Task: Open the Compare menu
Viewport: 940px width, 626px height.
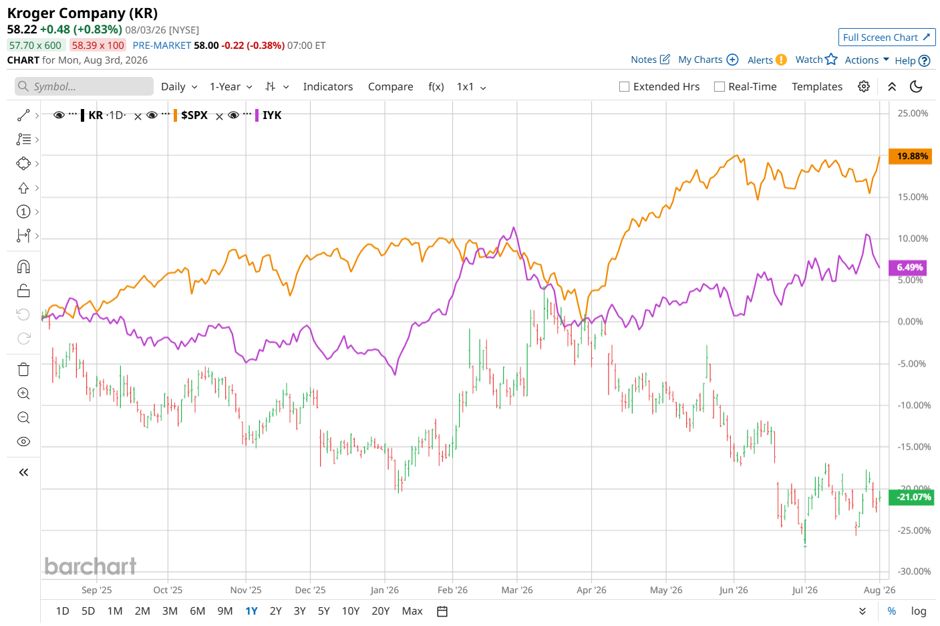Action: (390, 86)
